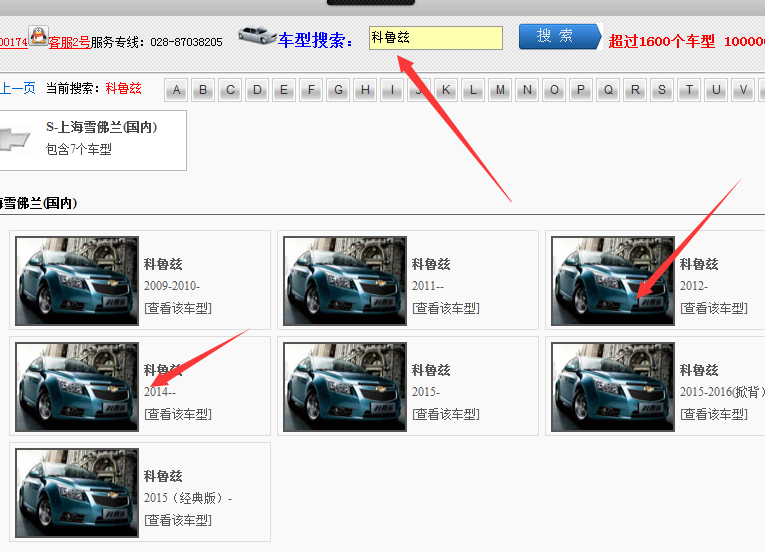Image resolution: width=765 pixels, height=552 pixels.
Task: Open 科鲁兹 2015- car thumbnail
Action: tap(345, 387)
